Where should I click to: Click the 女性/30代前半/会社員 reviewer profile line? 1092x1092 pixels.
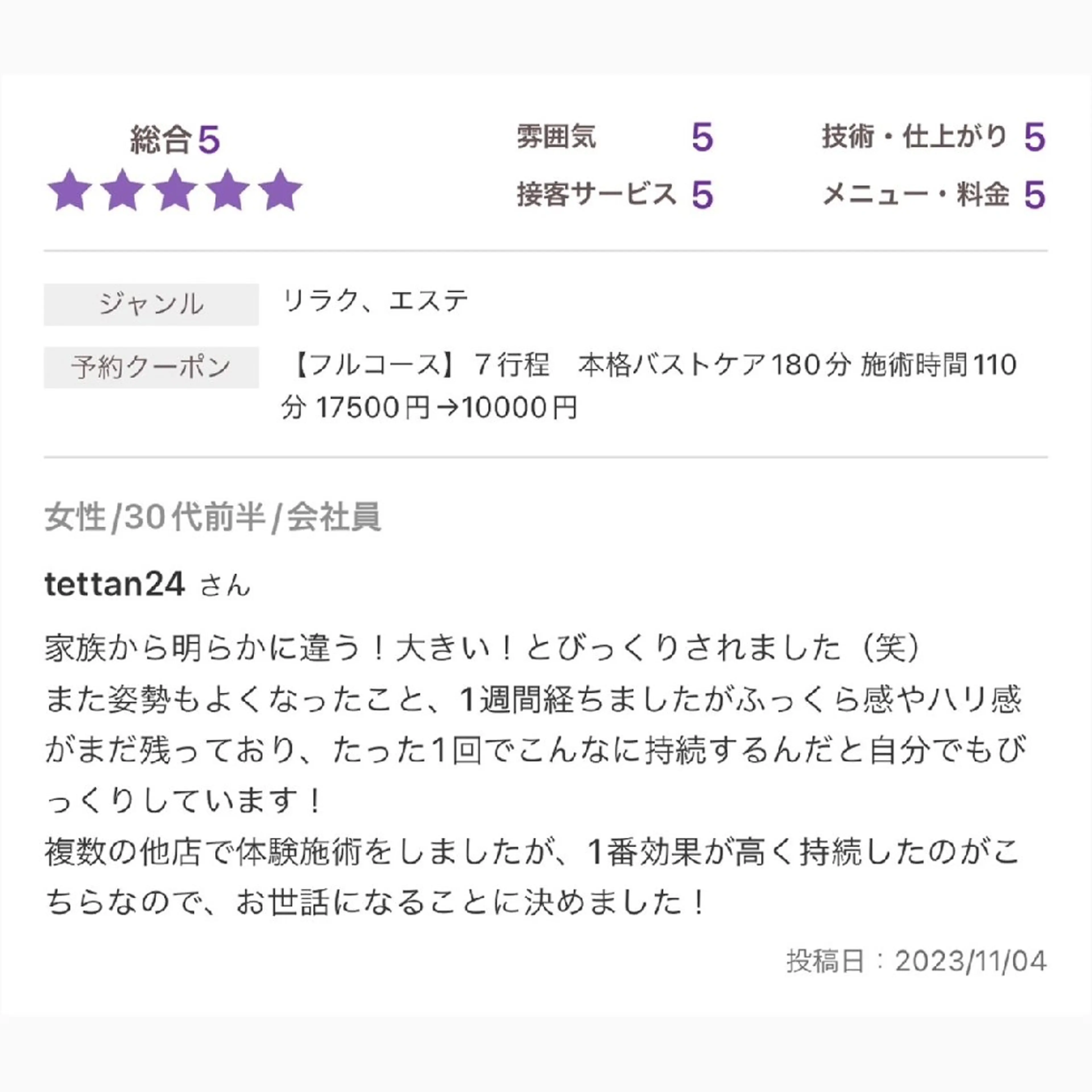213,517
